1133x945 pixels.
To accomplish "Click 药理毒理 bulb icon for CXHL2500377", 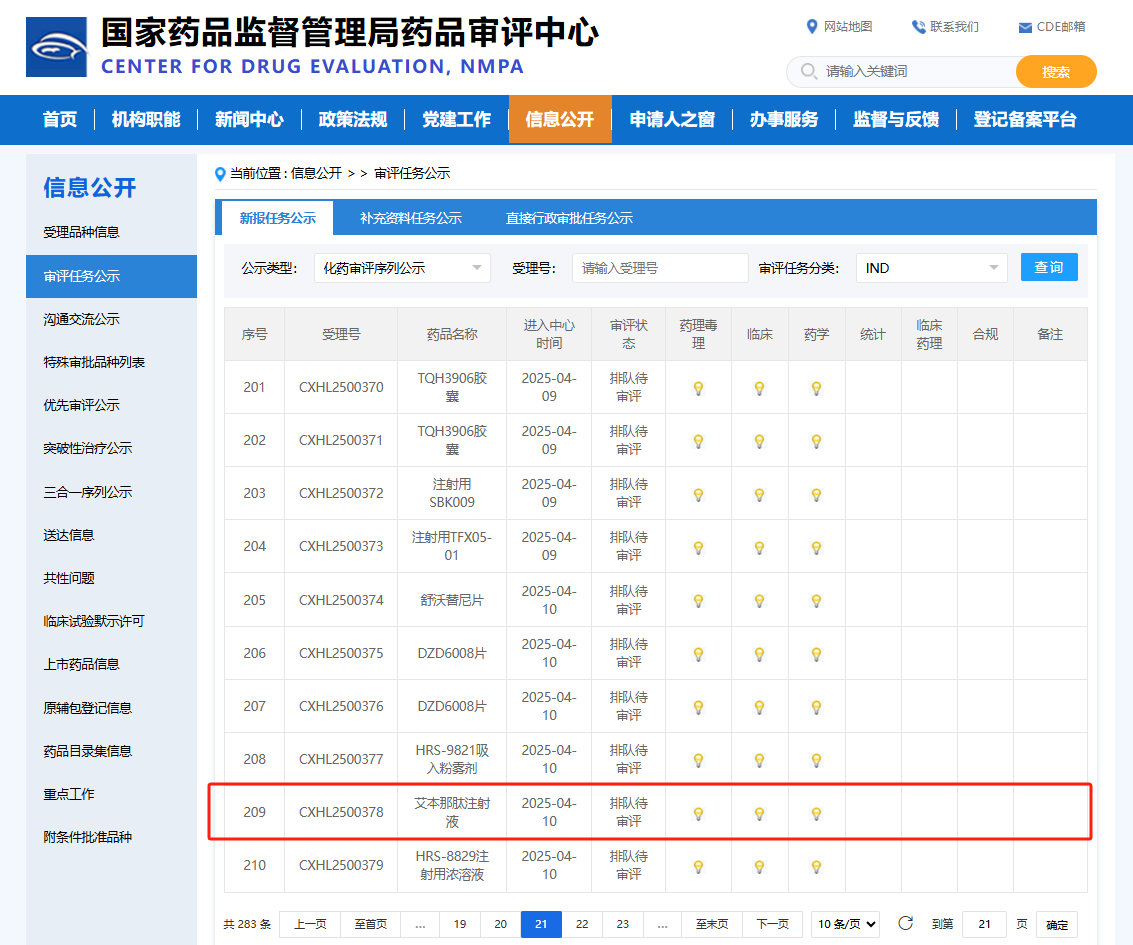I will coord(698,760).
